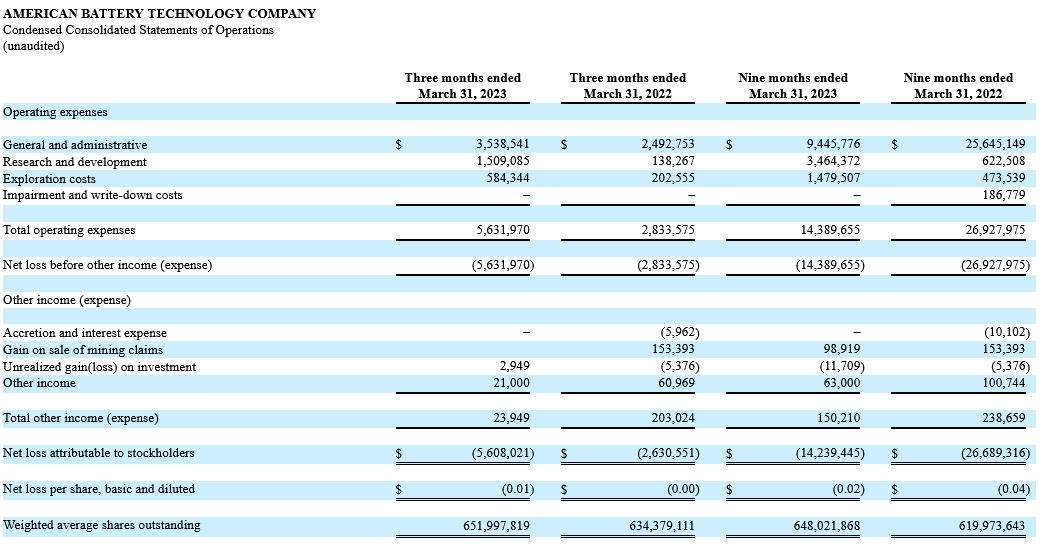Click mining claims gain value 98,919

point(841,349)
